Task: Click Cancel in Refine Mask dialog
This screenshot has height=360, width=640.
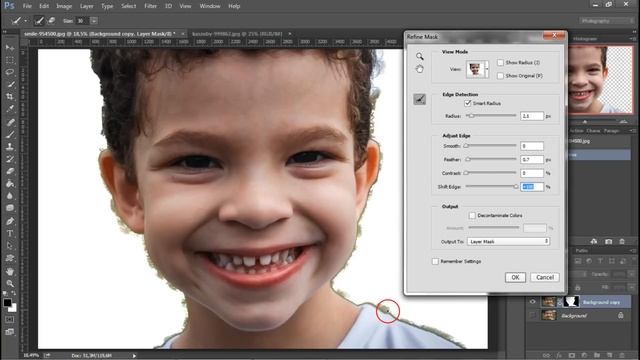Action: pyautogui.click(x=544, y=277)
